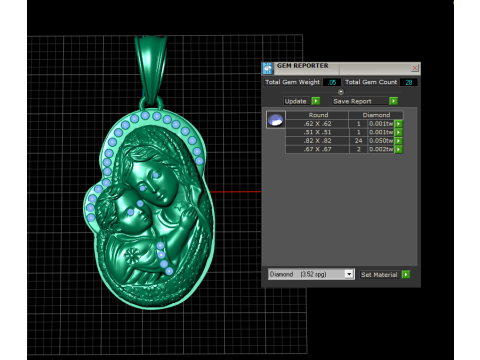Click the collapse toggle below gem totals
Viewport: 480px width, 360px height.
coord(341,91)
